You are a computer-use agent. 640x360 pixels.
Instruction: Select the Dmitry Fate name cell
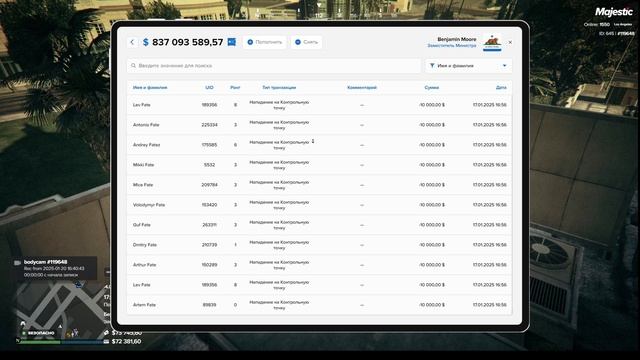pos(145,245)
